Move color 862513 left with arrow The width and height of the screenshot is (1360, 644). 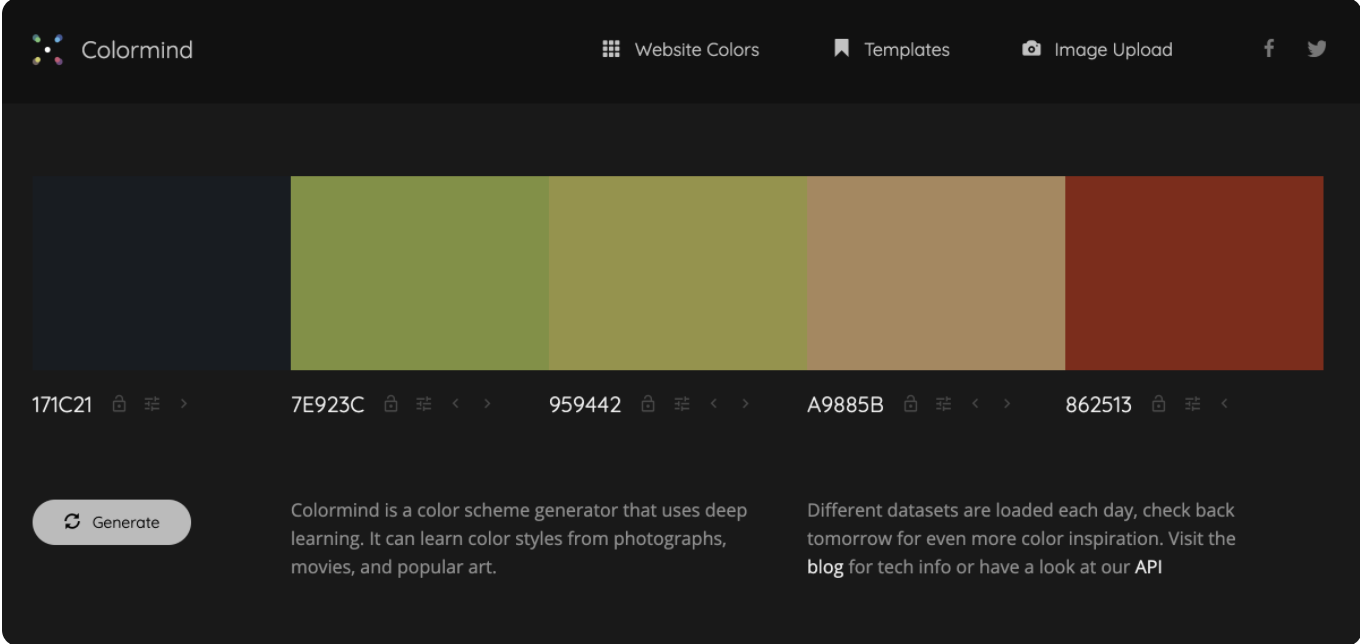[x=1224, y=404]
